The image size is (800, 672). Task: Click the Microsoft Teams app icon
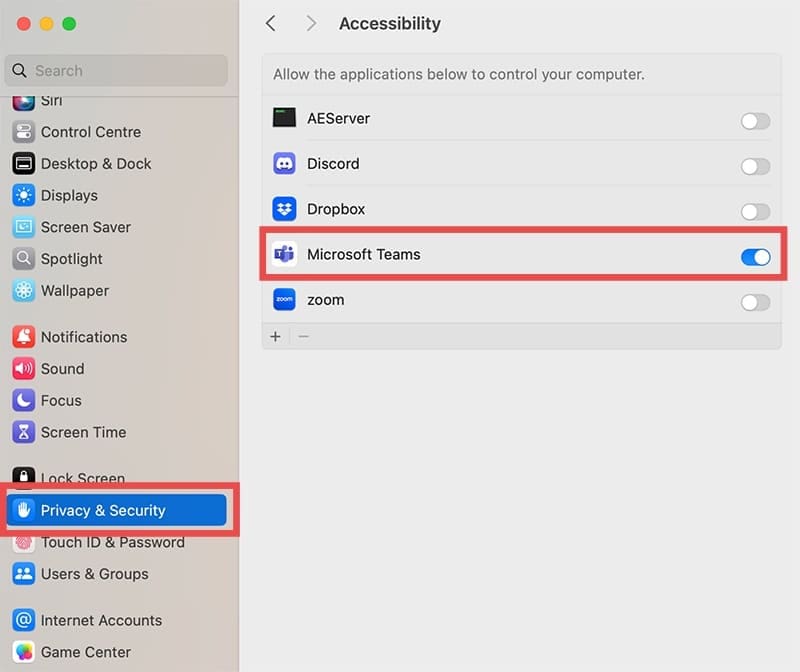pos(284,255)
